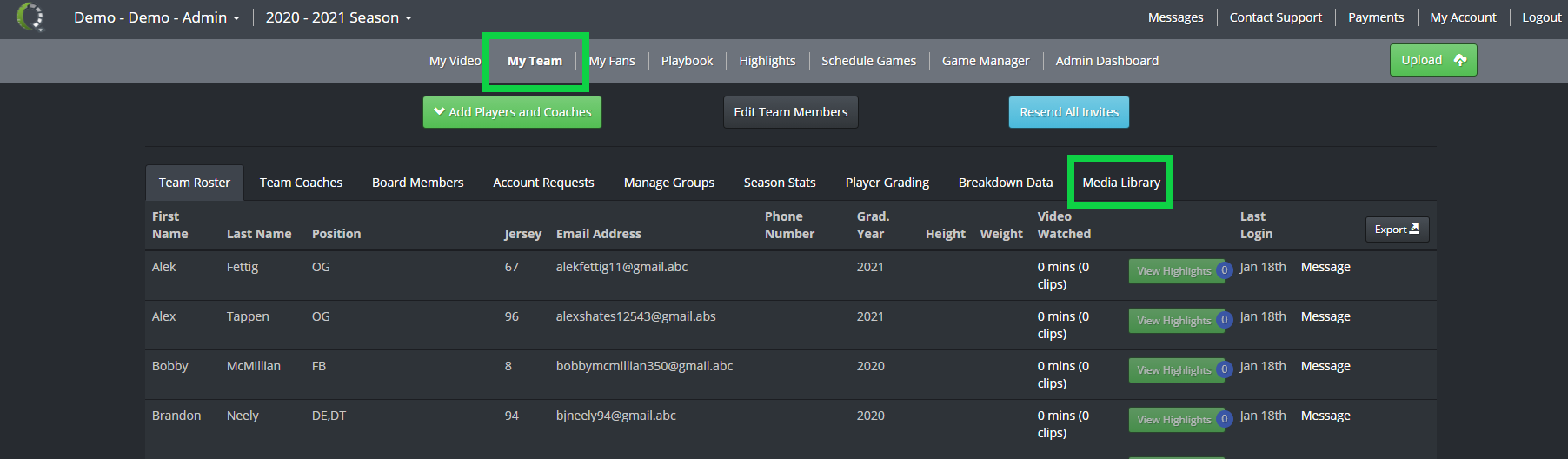Open Manage Groups tab
Image resolution: width=1568 pixels, height=459 pixels.
[x=668, y=183]
